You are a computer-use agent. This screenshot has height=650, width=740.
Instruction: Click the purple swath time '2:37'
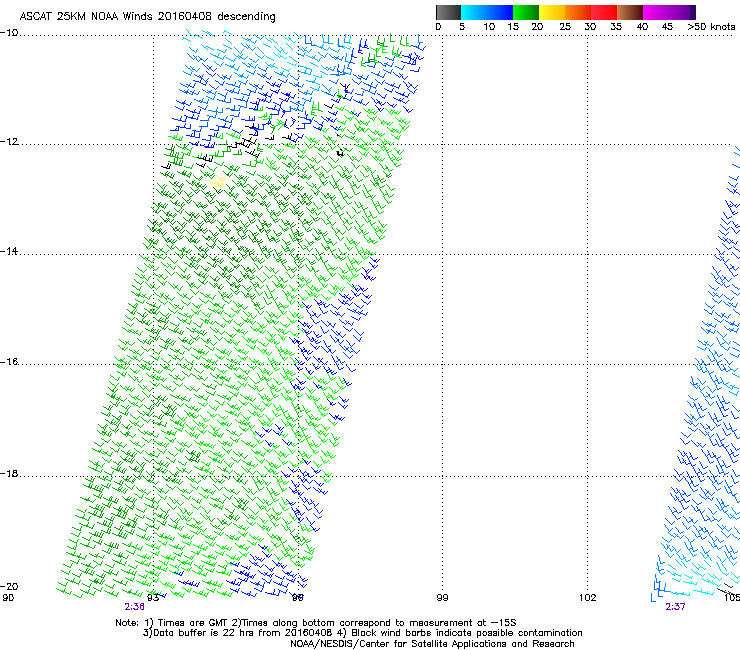point(675,607)
